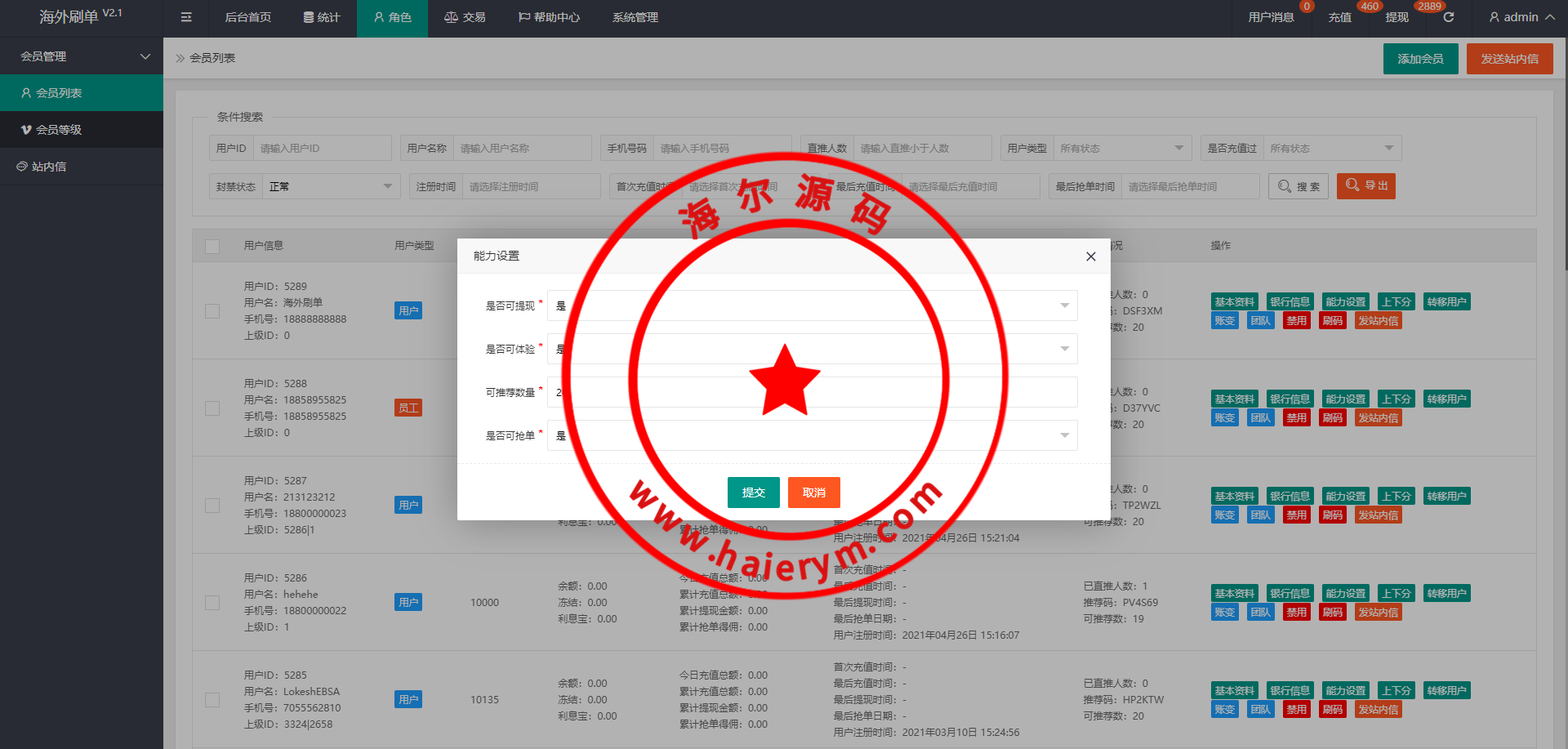Expand the 是否可提现 dropdown
1568x749 pixels.
(812, 305)
